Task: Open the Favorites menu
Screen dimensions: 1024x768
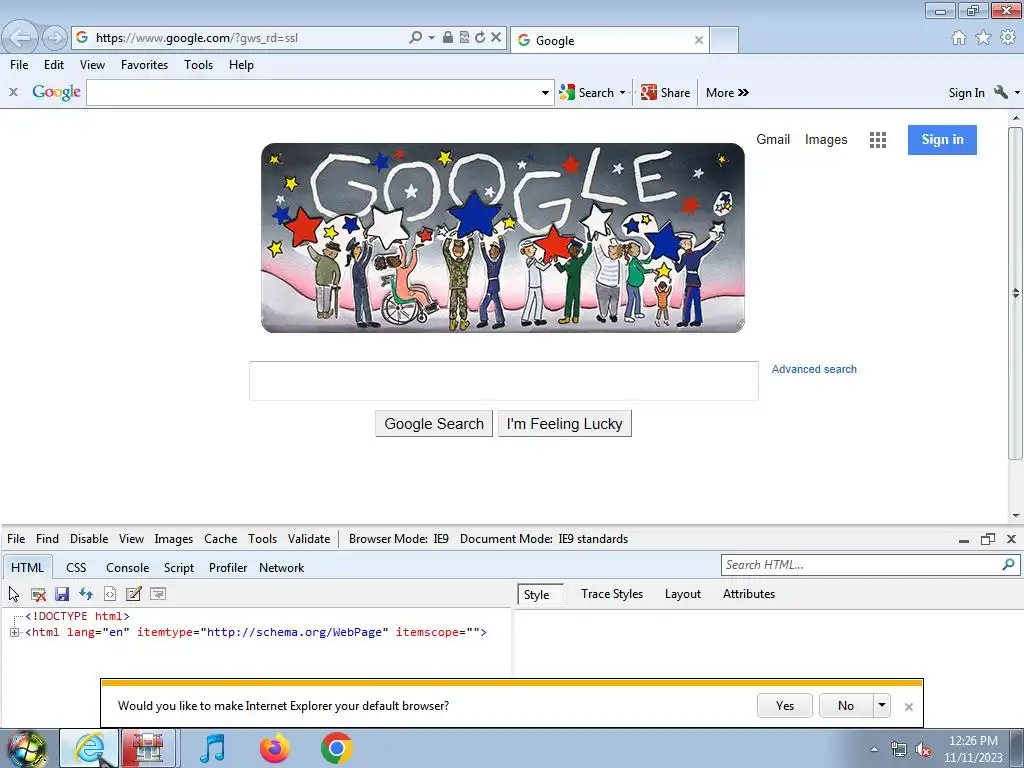Action: click(x=144, y=65)
